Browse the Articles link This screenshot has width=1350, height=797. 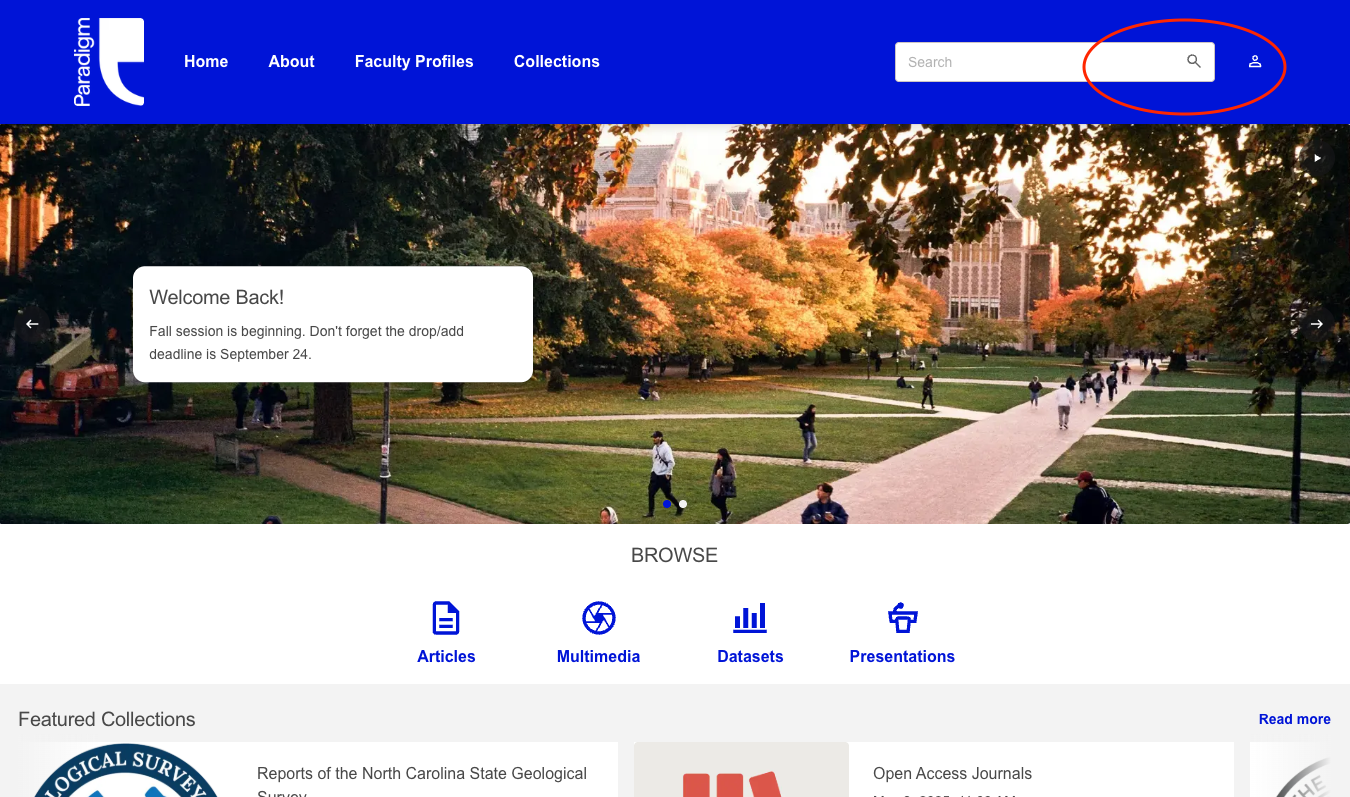(x=446, y=657)
